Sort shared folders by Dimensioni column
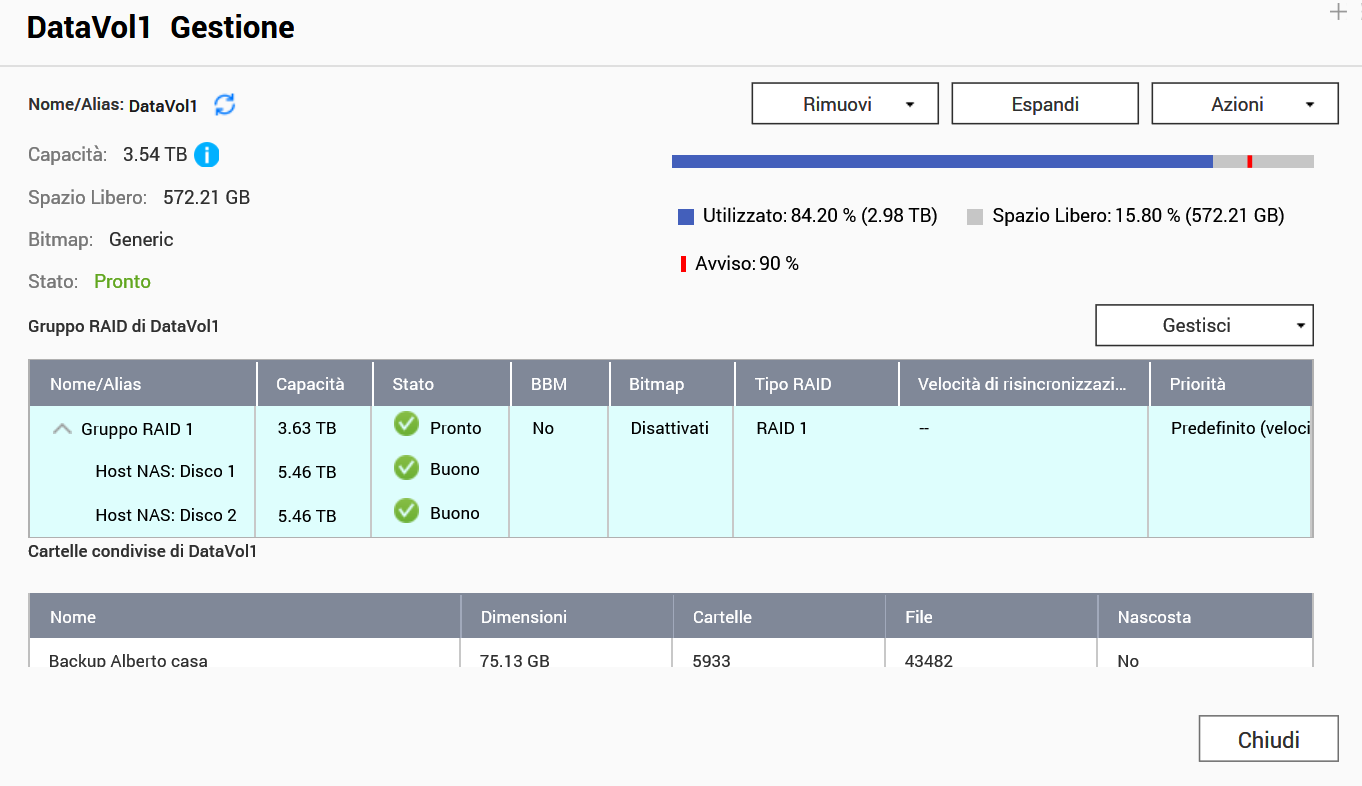 (x=523, y=617)
